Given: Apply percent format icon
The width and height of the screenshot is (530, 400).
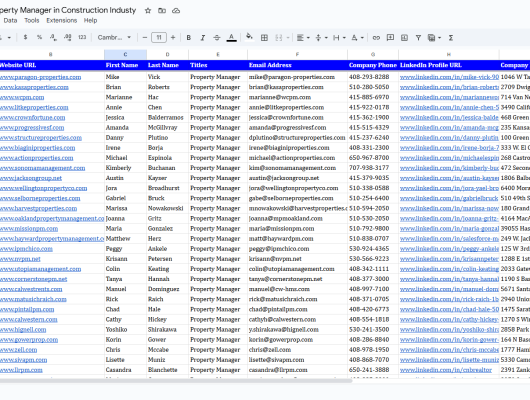Looking at the screenshot, I should point(40,38).
